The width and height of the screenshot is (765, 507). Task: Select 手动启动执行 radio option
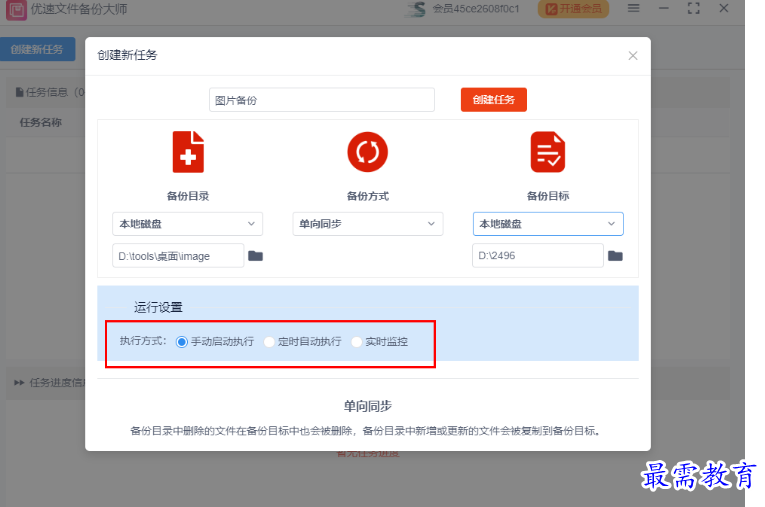182,342
